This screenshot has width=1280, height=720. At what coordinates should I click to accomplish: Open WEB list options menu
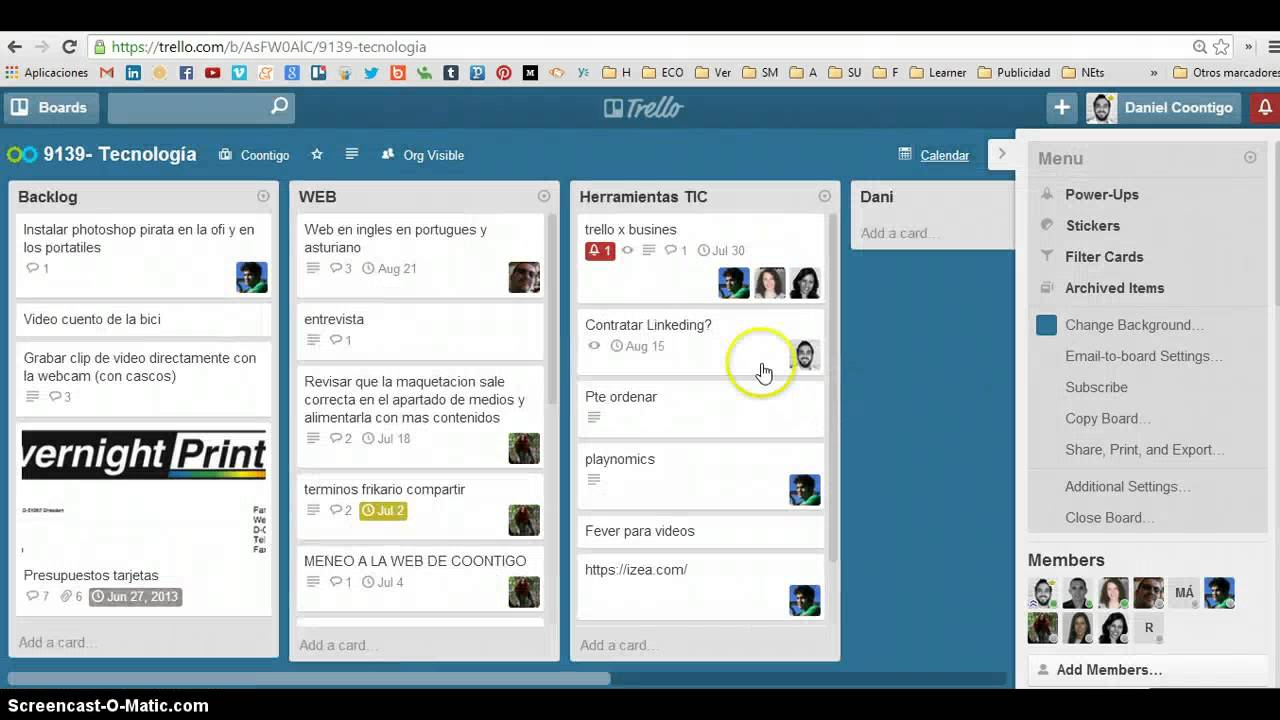(x=544, y=196)
